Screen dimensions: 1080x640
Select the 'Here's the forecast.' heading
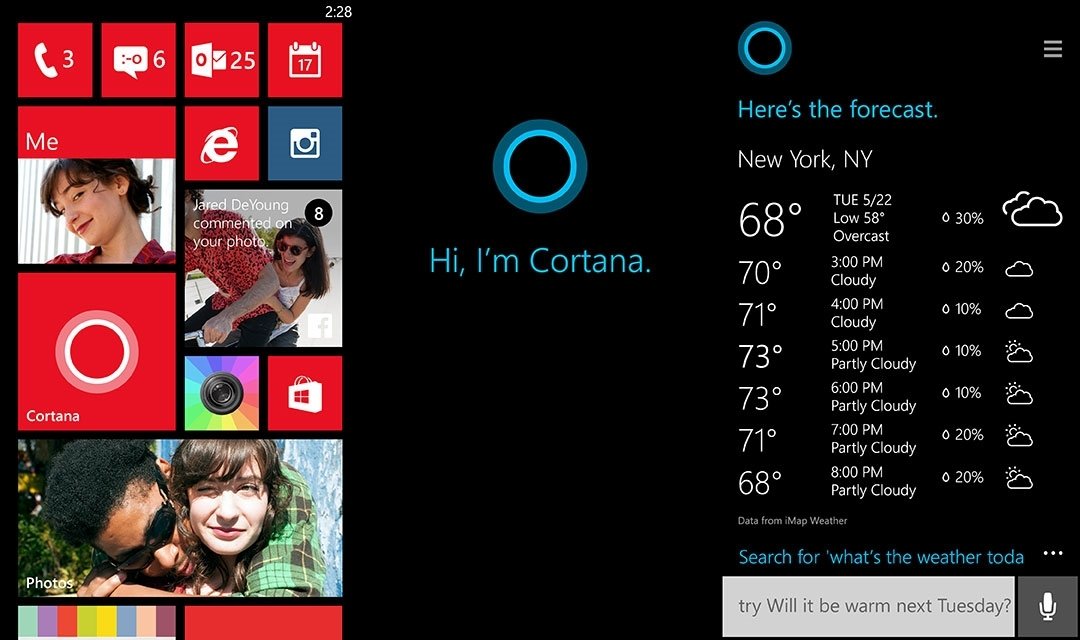click(838, 110)
